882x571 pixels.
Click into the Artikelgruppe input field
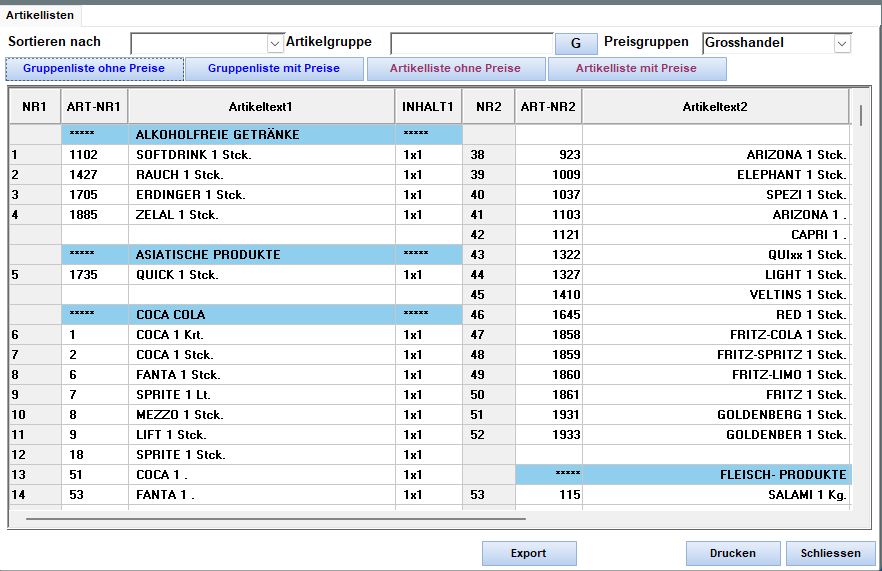471,44
